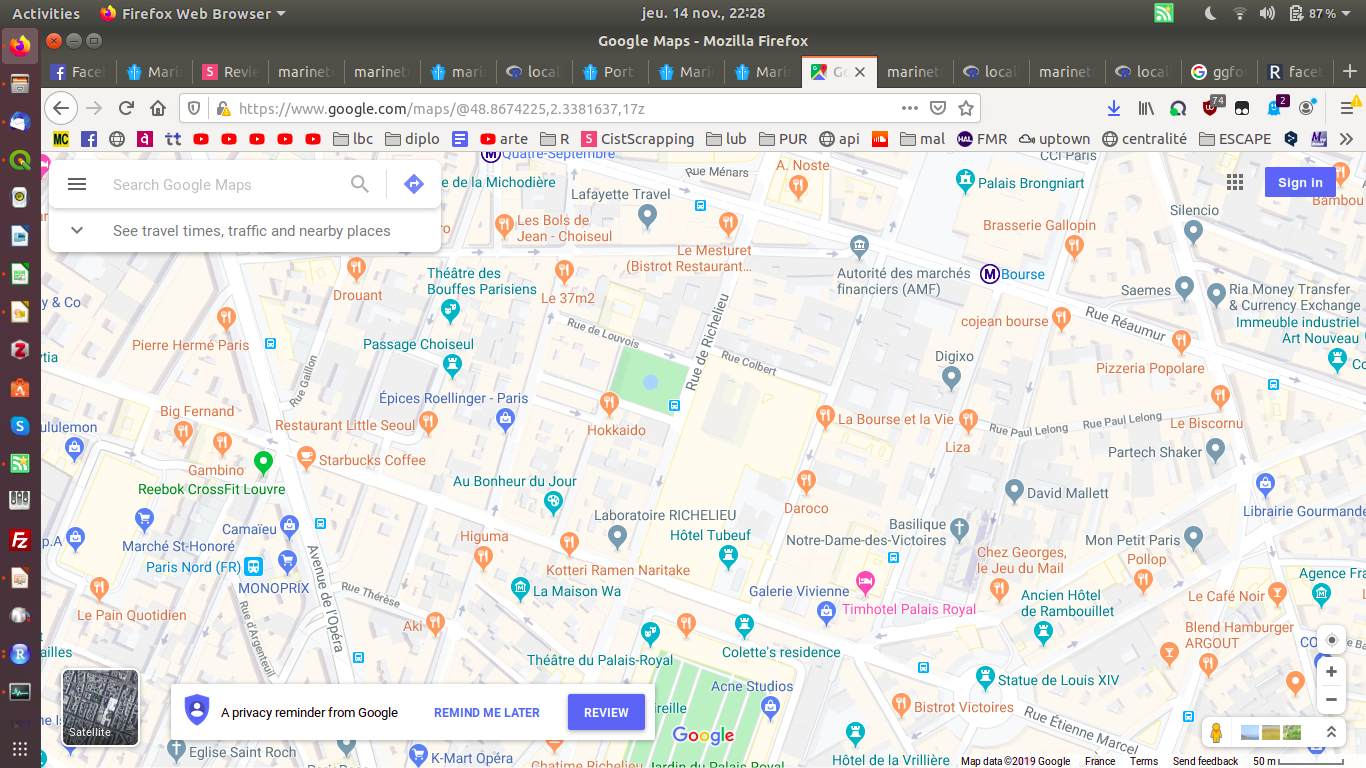Switch to the ggfo browser tab
Viewport: 1366px width, 768px height.
point(1218,72)
